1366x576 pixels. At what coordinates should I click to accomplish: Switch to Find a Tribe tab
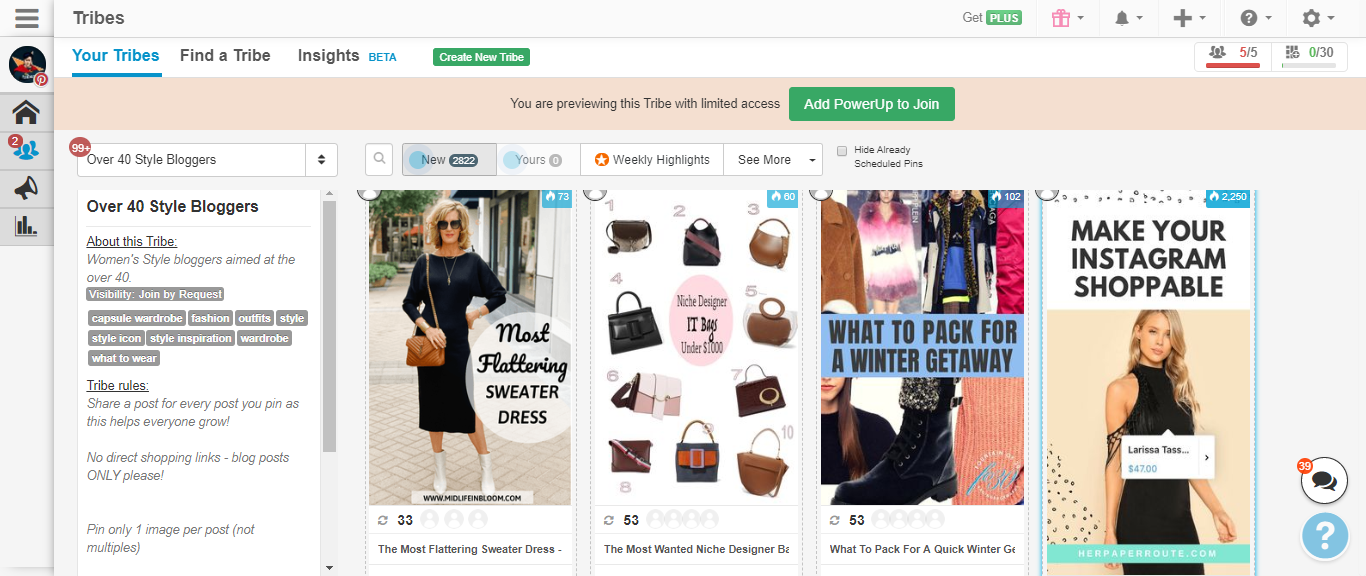[x=225, y=56]
